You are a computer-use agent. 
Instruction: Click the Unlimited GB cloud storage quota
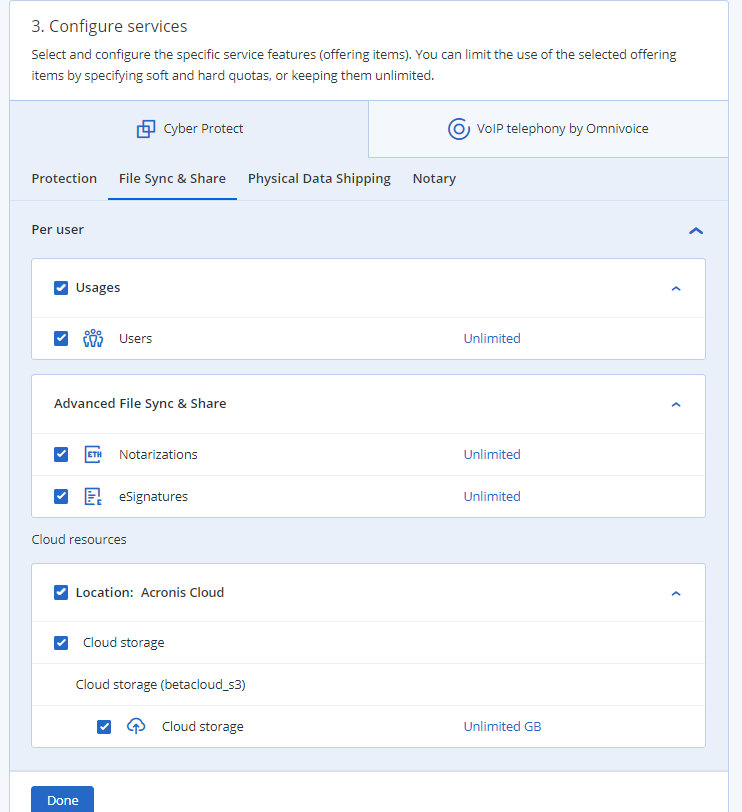tap(502, 726)
